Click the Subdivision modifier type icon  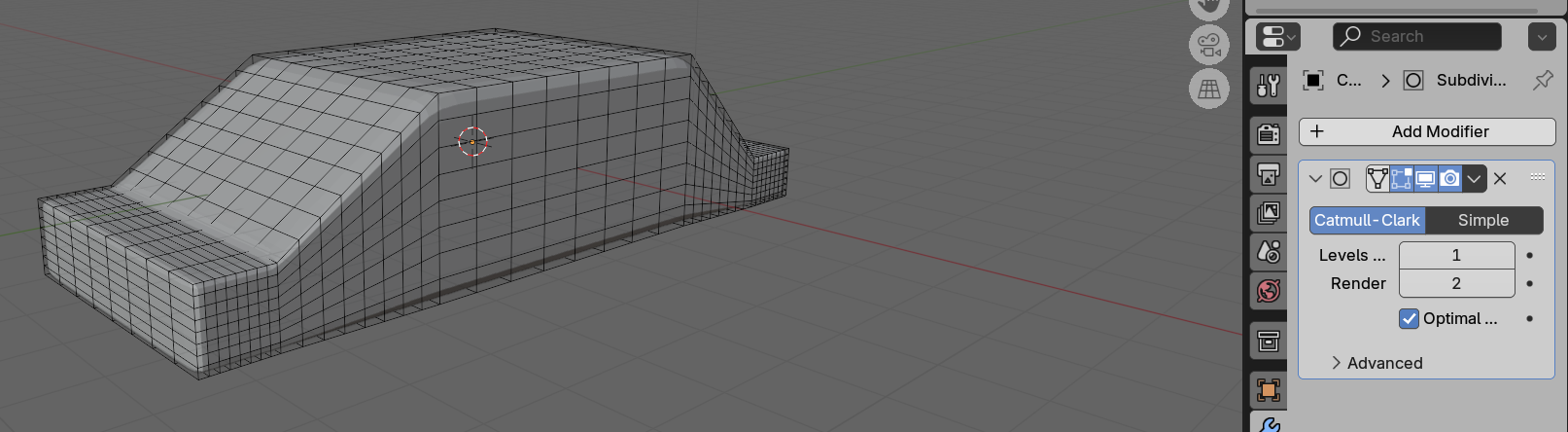1340,178
